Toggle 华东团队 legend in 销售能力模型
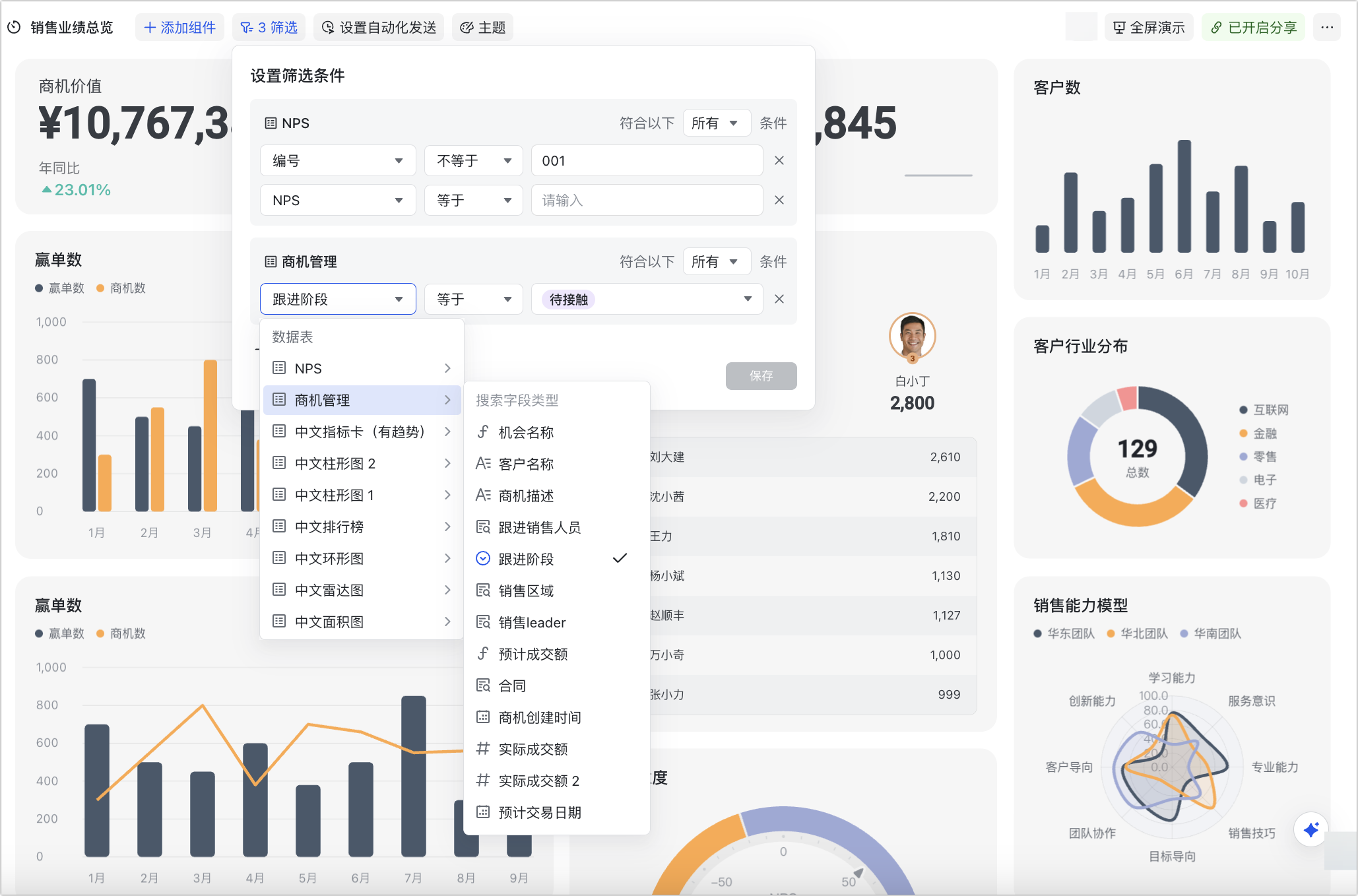This screenshot has height=896, width=1358. (1064, 633)
